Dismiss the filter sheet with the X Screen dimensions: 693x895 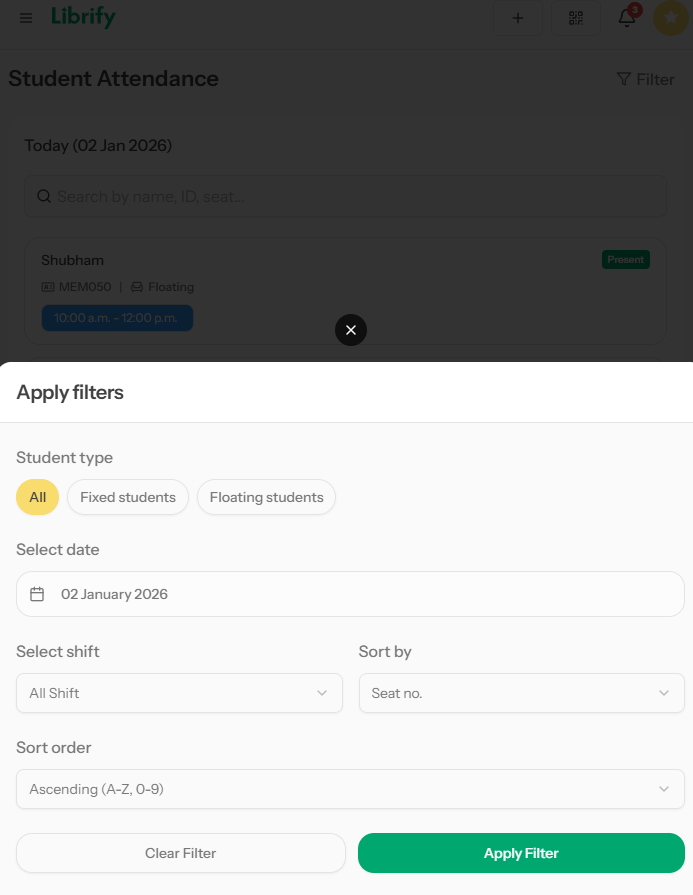coord(350,329)
